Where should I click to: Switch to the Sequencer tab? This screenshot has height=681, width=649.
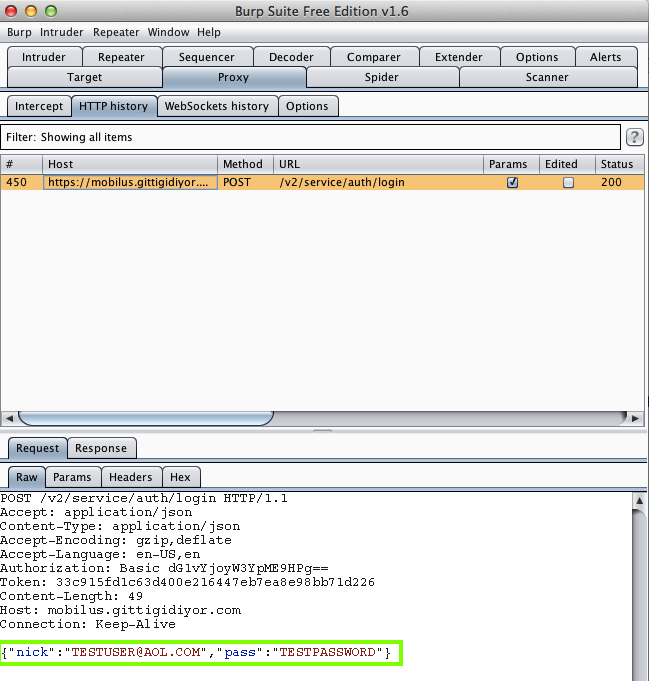point(206,57)
